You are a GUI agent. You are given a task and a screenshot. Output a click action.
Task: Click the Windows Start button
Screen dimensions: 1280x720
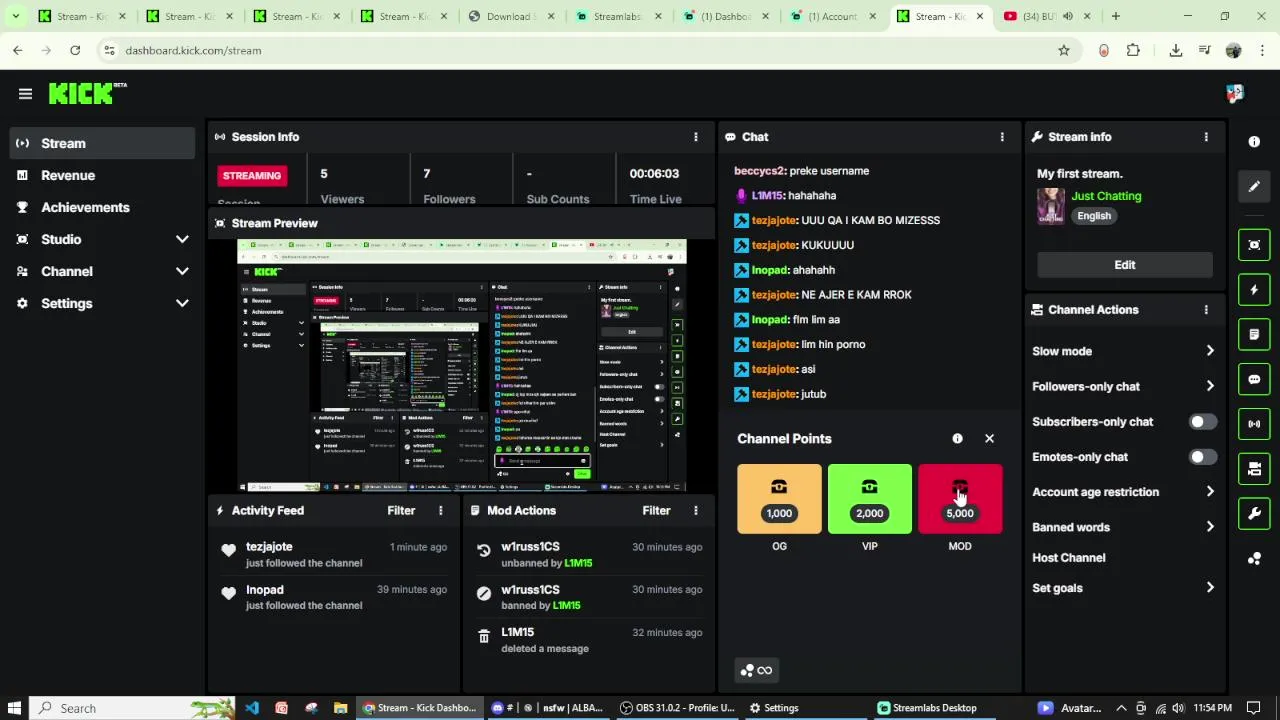(x=15, y=708)
